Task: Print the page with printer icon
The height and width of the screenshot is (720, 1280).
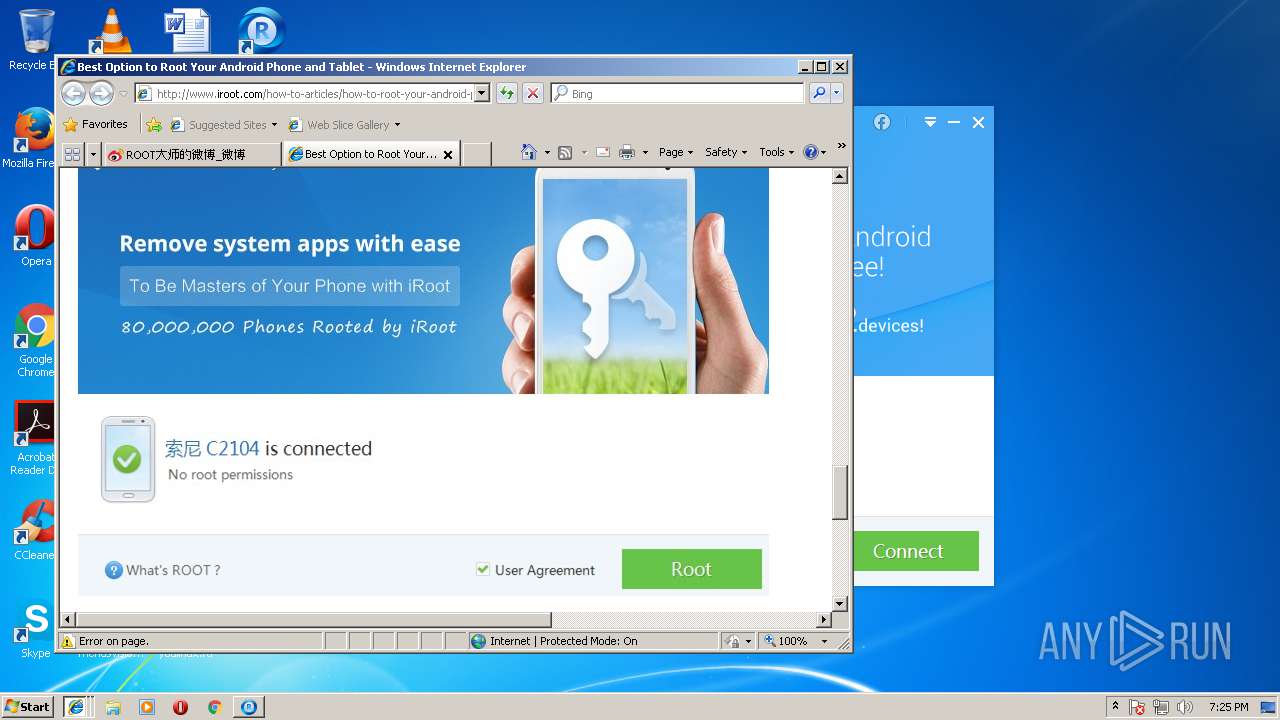Action: pos(627,152)
